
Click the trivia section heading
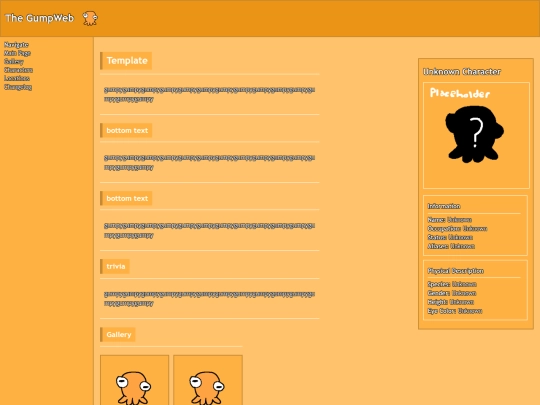click(115, 266)
